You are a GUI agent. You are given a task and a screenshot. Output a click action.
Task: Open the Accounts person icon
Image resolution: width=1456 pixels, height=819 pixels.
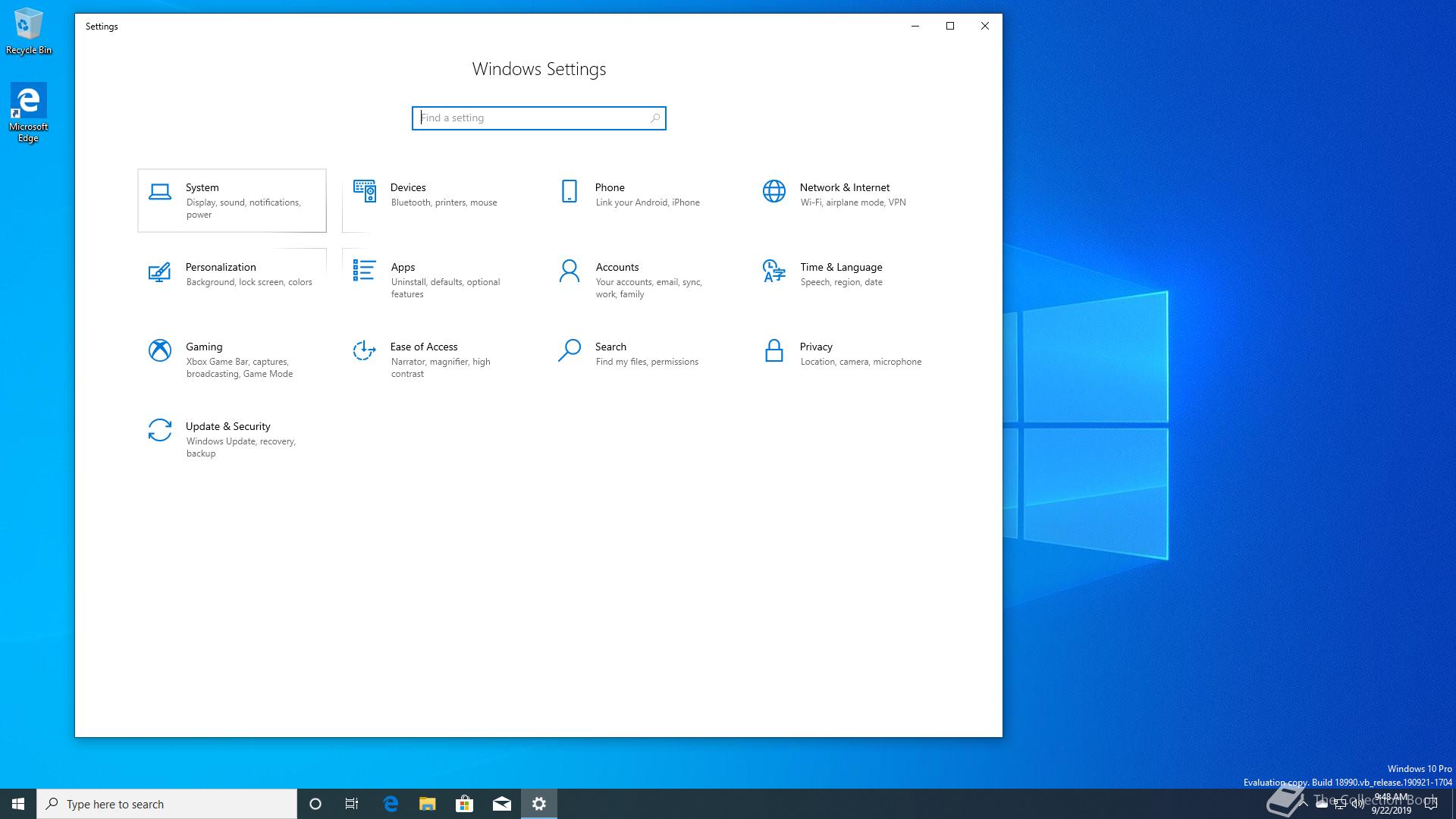pyautogui.click(x=569, y=271)
